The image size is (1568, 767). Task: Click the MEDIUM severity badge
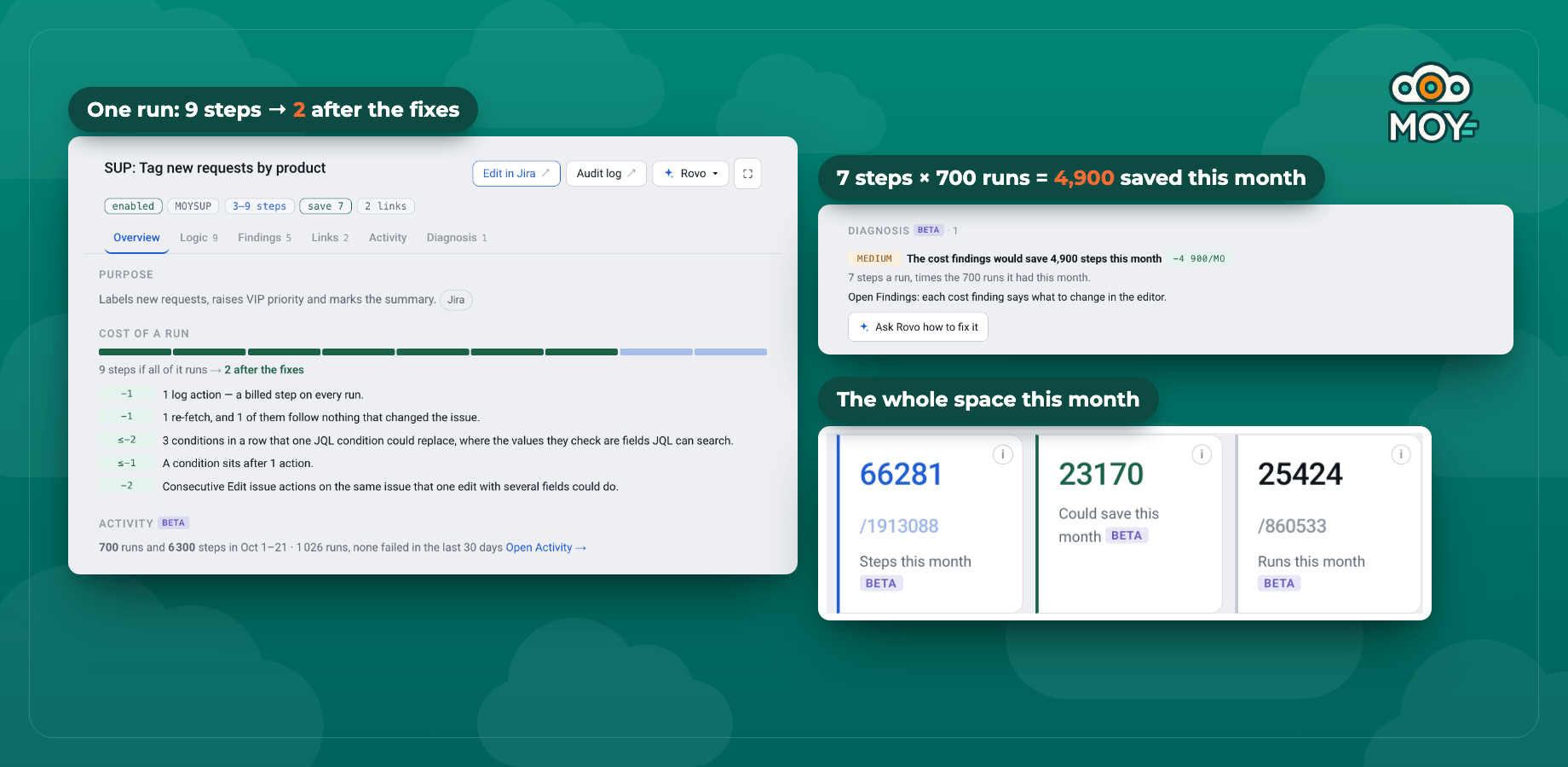(x=874, y=258)
